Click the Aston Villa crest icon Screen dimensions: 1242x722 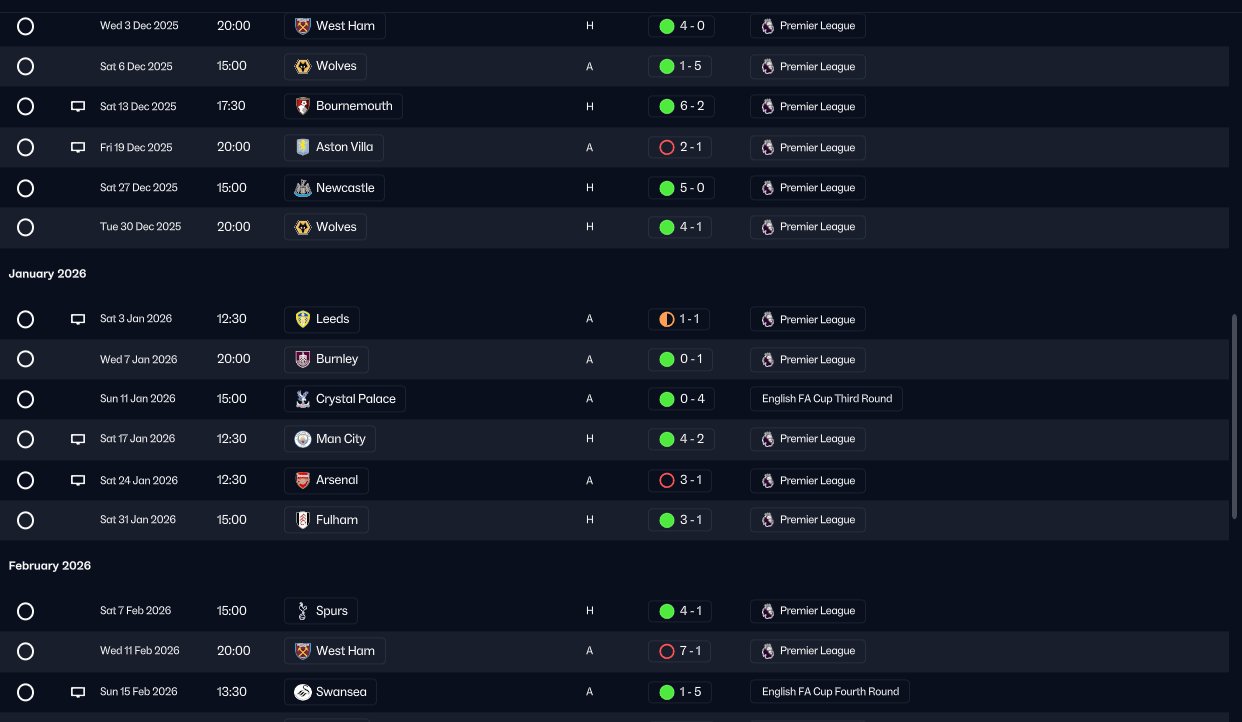(x=302, y=147)
